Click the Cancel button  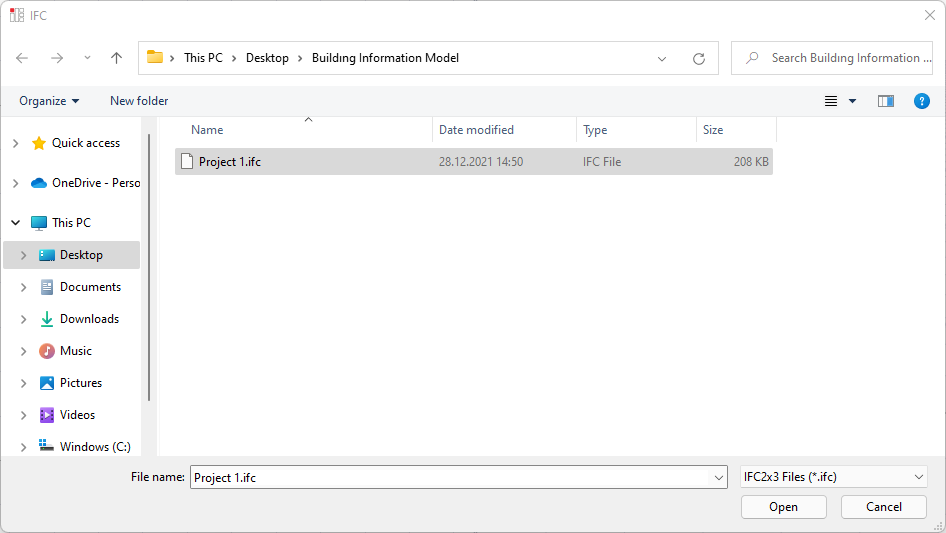884,507
